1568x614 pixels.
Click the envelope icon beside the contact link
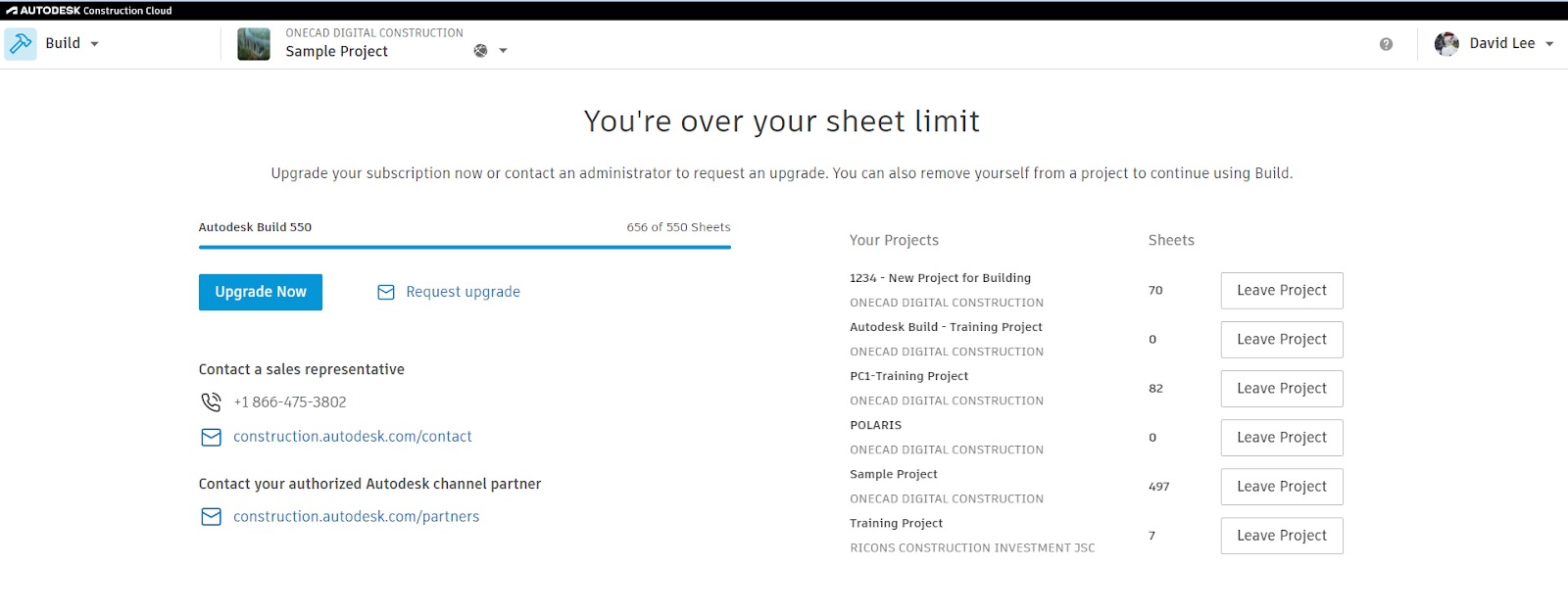[x=211, y=438]
